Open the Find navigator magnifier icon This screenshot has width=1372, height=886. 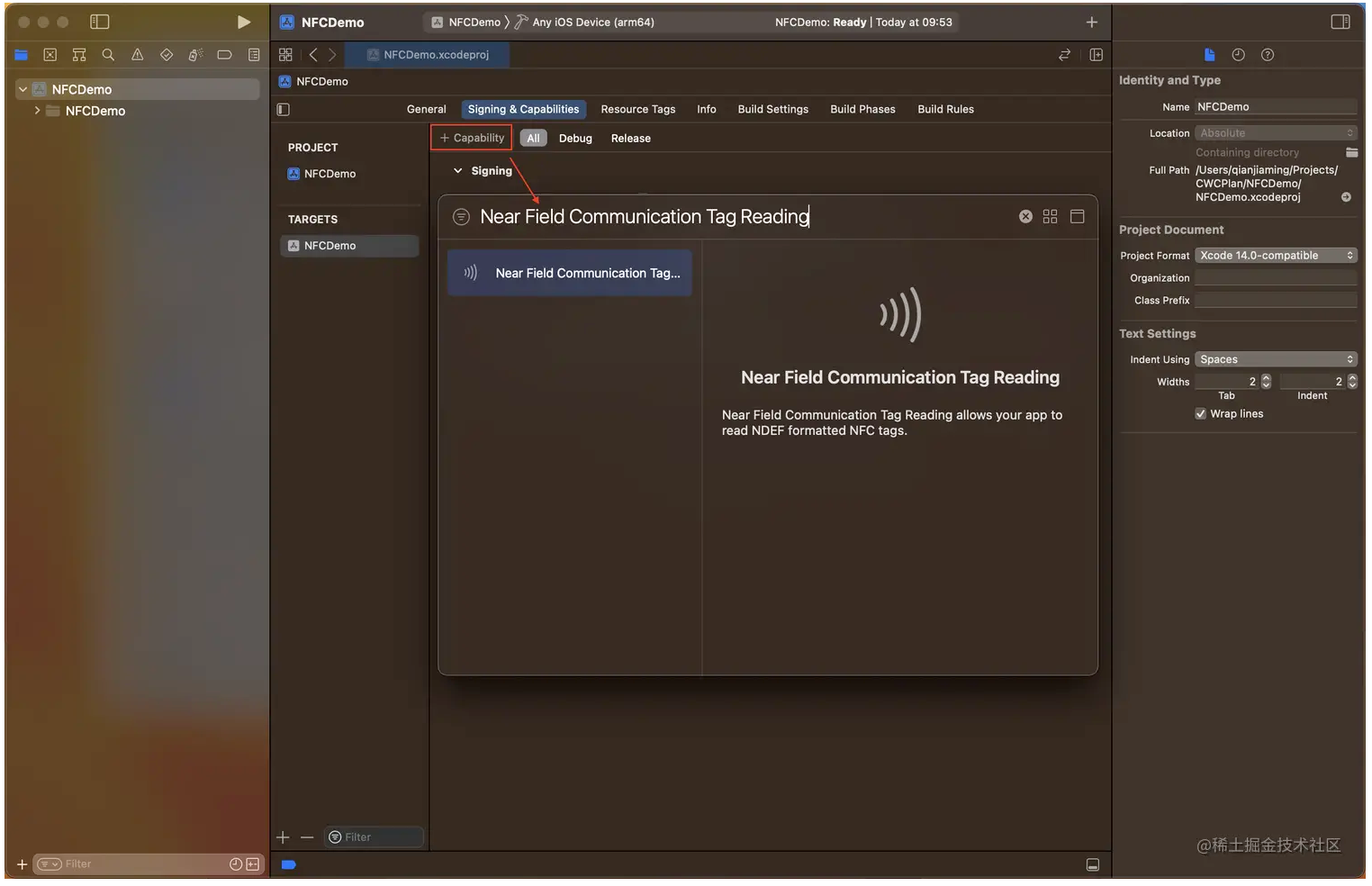108,55
